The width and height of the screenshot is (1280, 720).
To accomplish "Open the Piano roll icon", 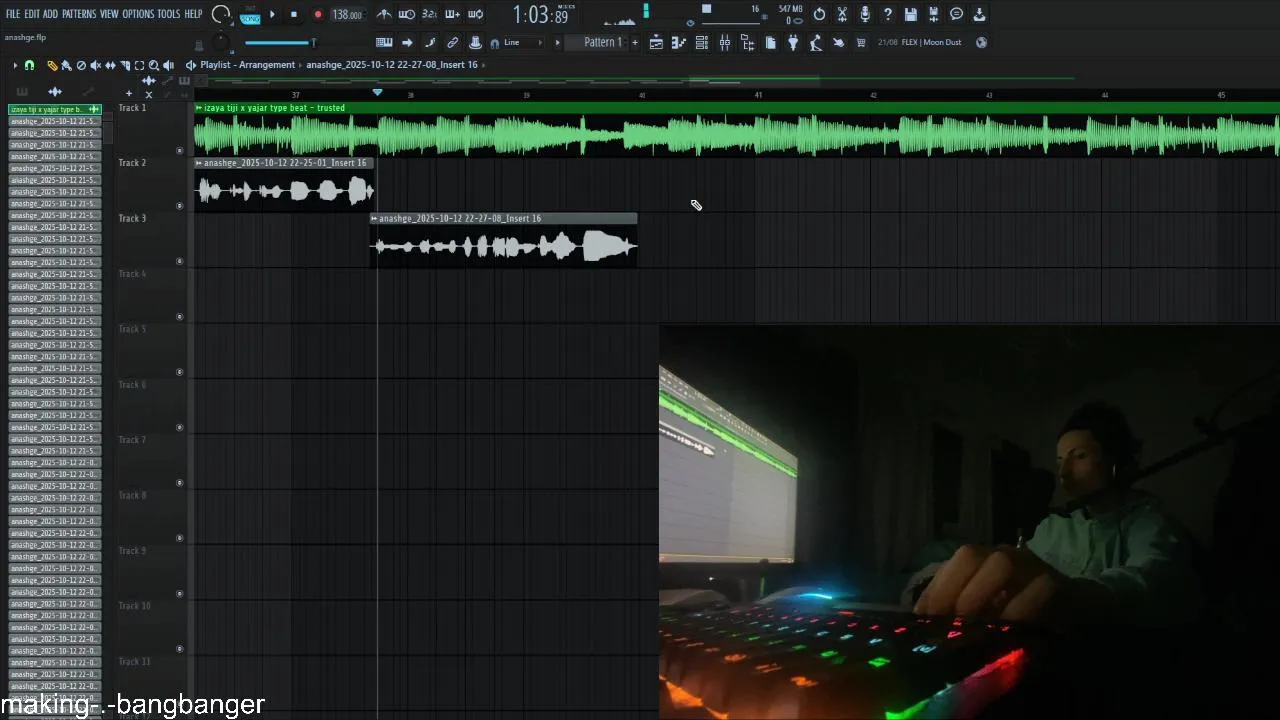I will pos(679,42).
